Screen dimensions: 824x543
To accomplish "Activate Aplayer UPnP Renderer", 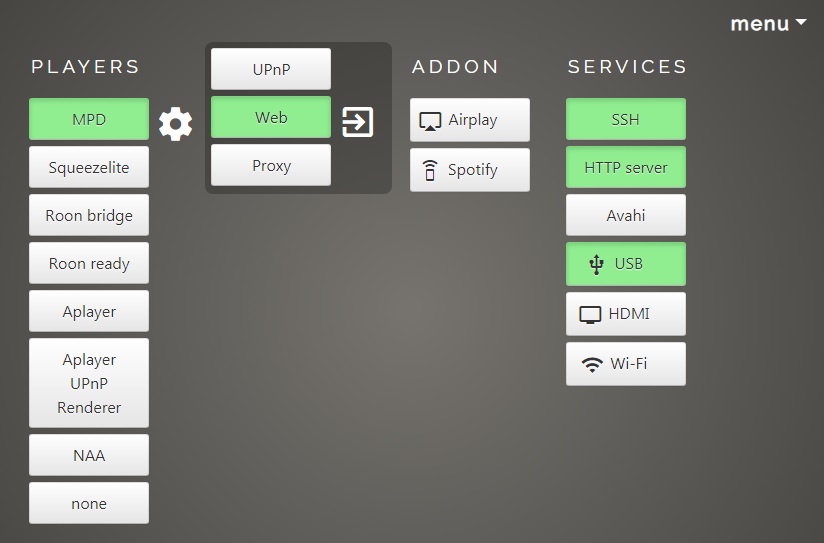I will coord(89,383).
